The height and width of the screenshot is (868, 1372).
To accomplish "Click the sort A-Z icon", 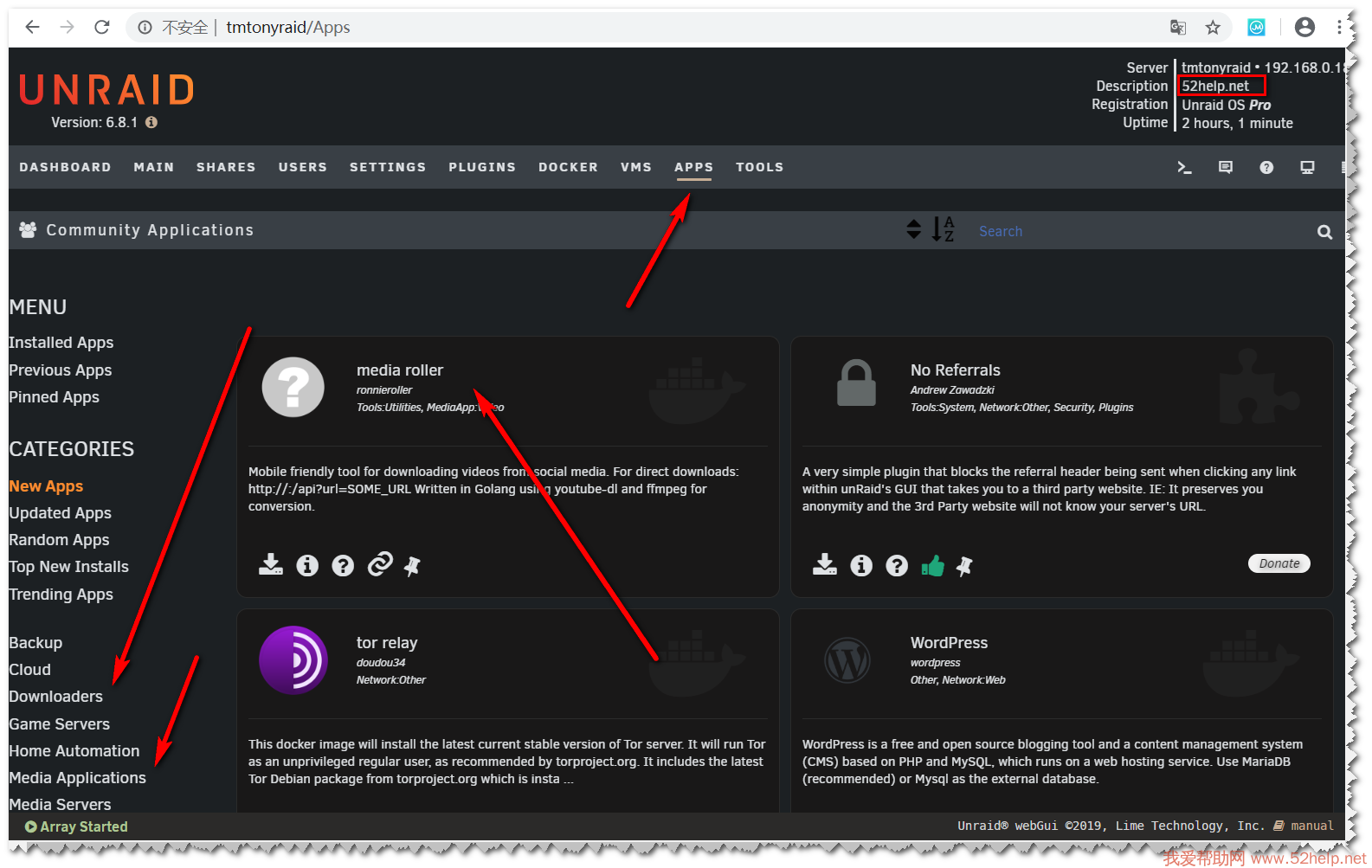I will (943, 229).
